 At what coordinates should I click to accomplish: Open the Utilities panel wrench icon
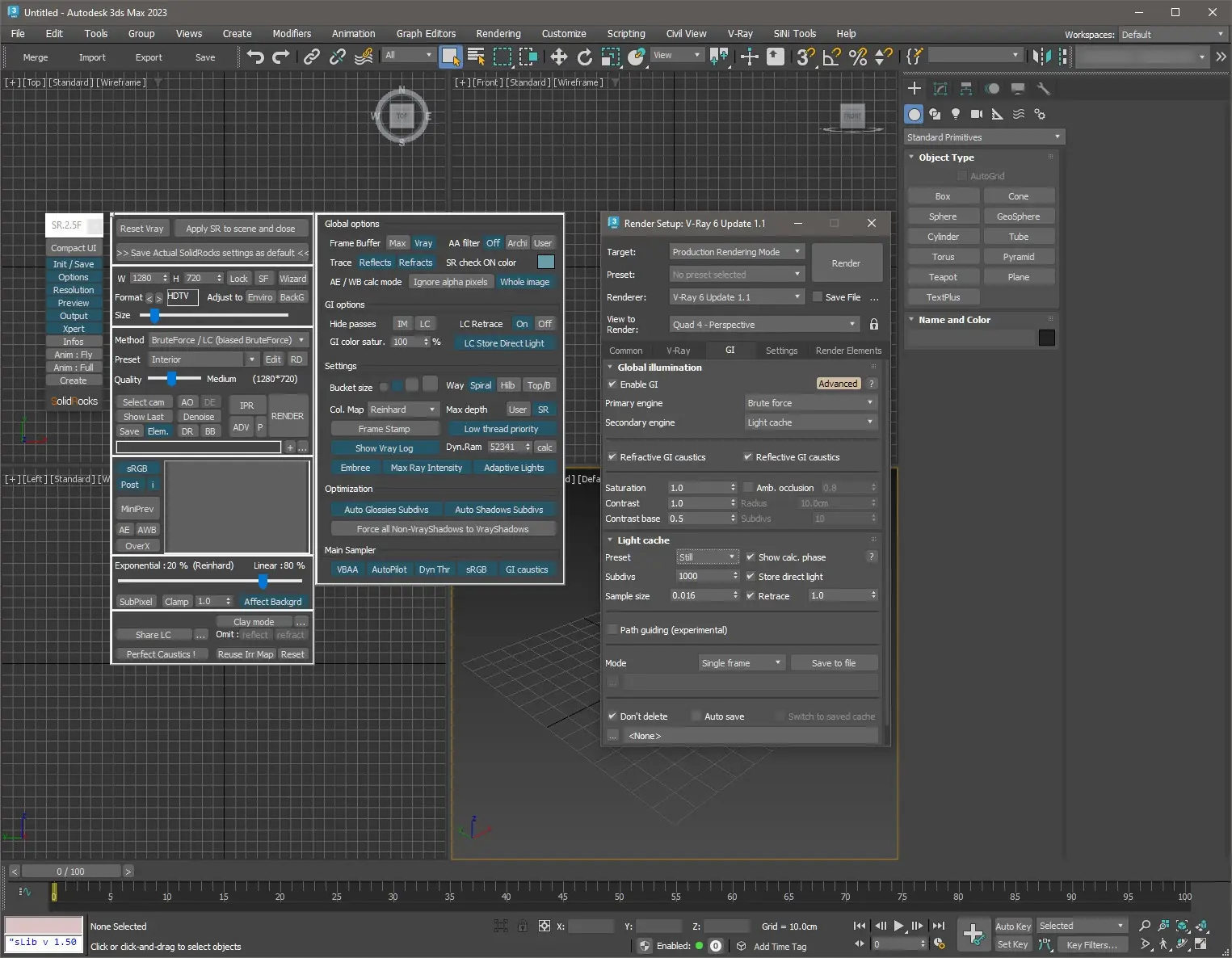(x=1044, y=89)
